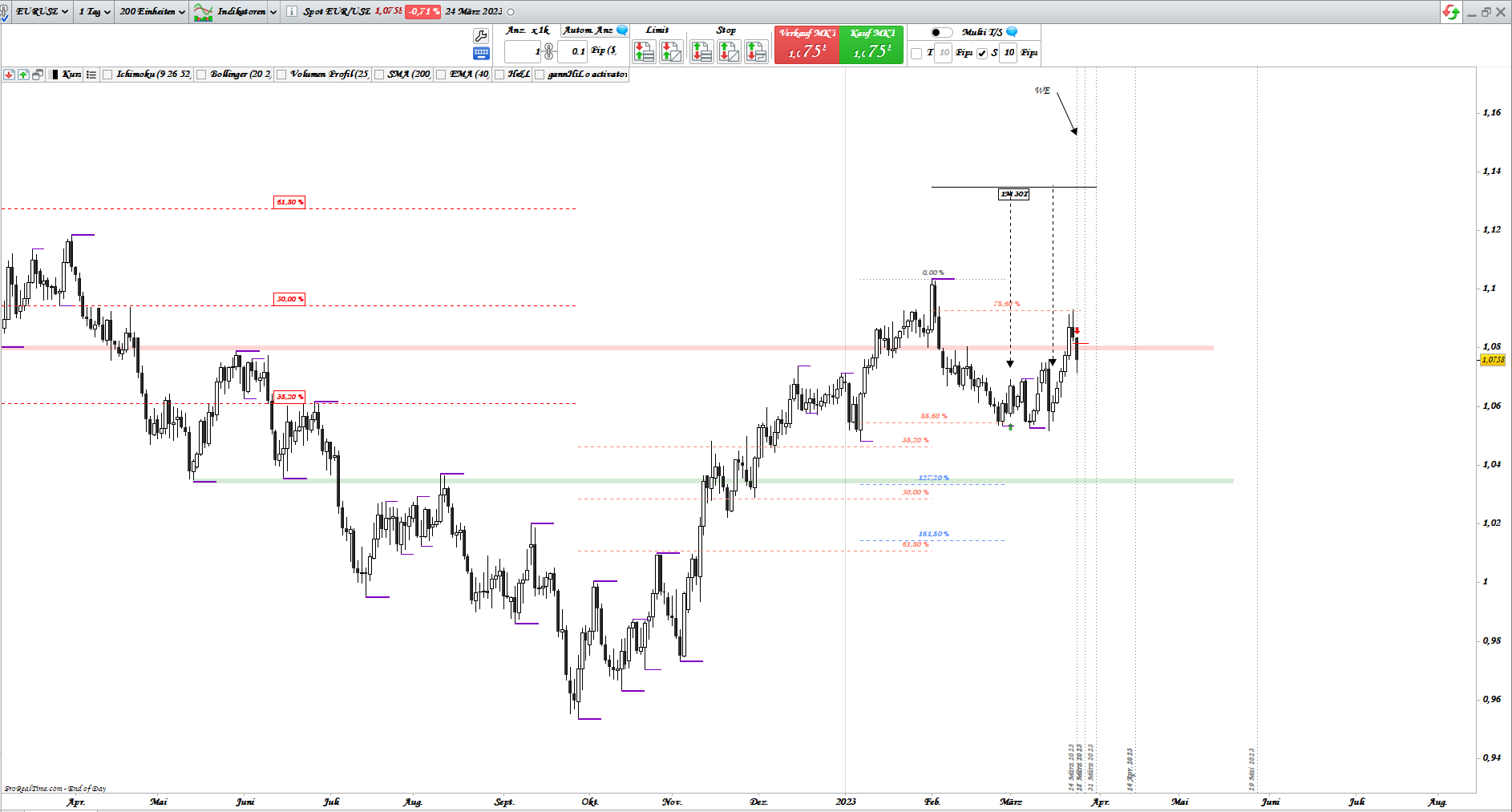The image size is (1512, 812).
Task: Click the red down-arrow panel icon
Action: 9,75
